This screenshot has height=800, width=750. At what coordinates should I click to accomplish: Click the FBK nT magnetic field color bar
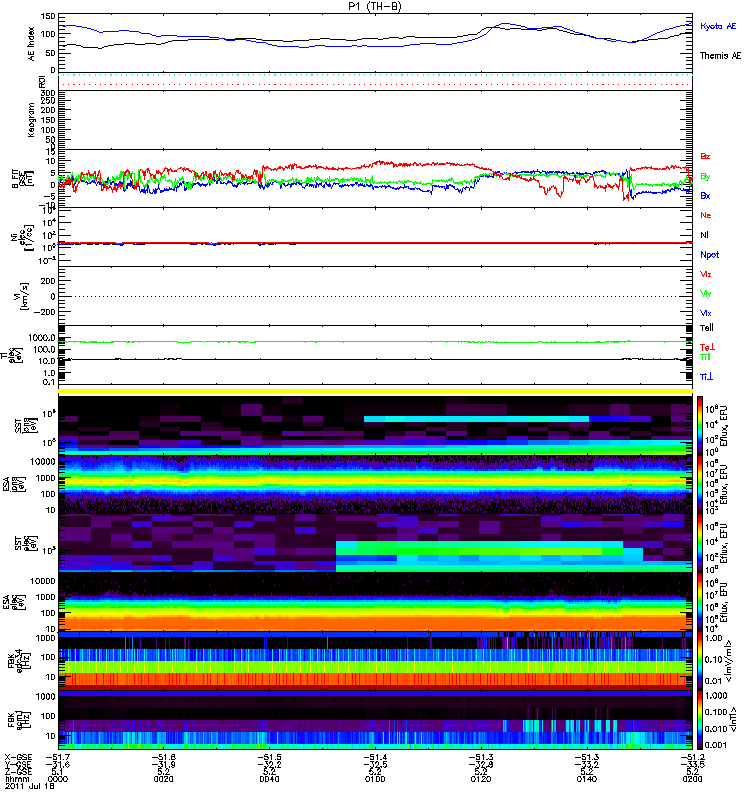pos(700,719)
